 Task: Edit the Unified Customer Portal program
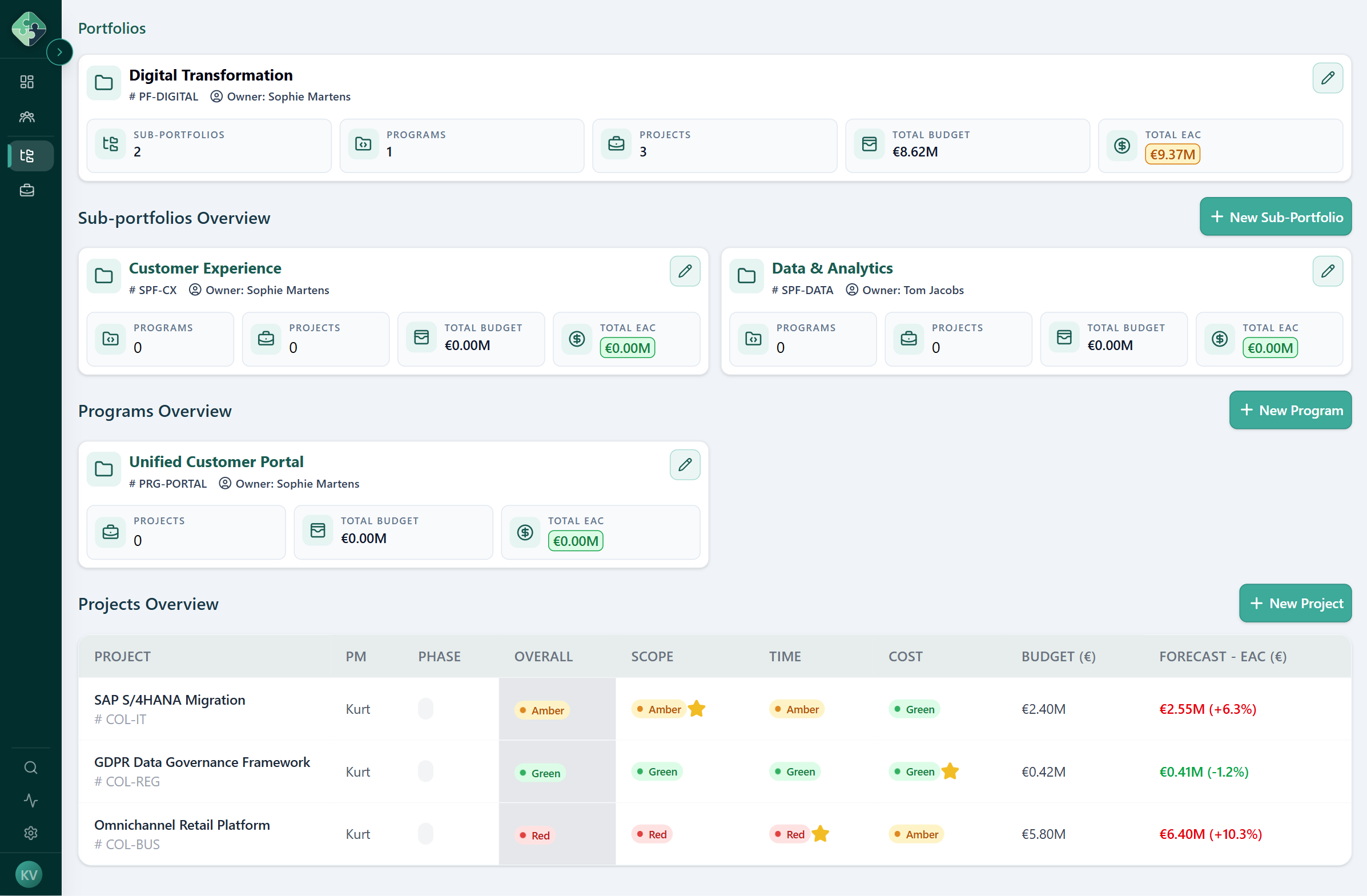point(685,465)
